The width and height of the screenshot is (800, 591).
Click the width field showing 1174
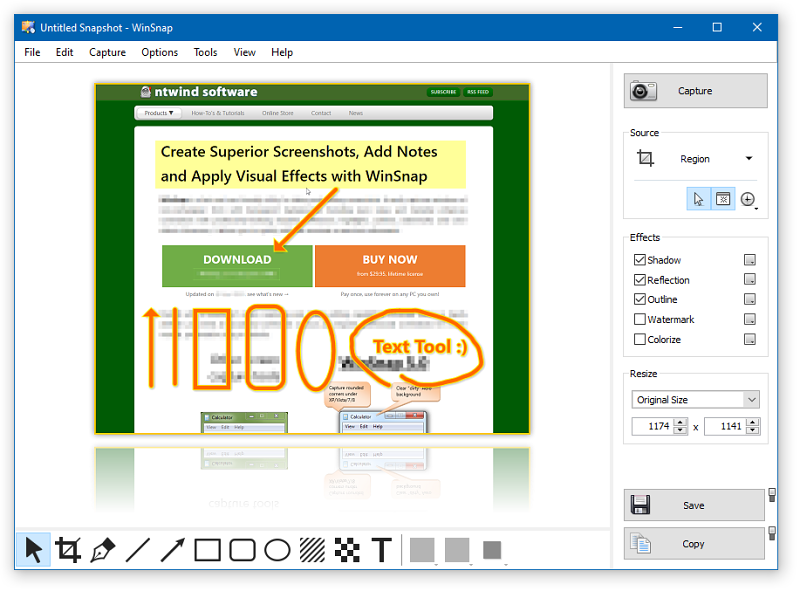point(653,426)
